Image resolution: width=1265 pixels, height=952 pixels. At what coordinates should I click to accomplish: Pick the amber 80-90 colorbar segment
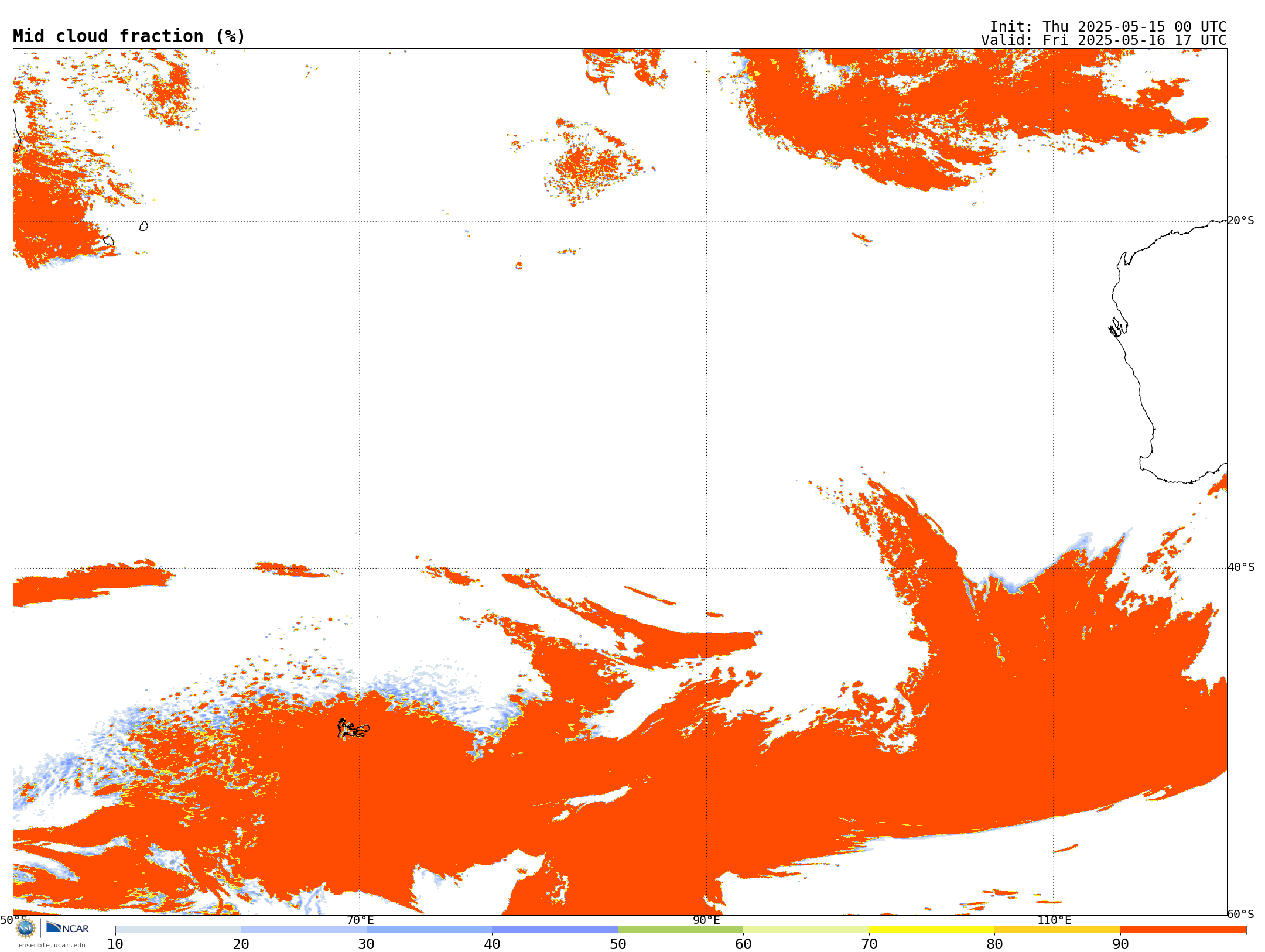click(1058, 930)
